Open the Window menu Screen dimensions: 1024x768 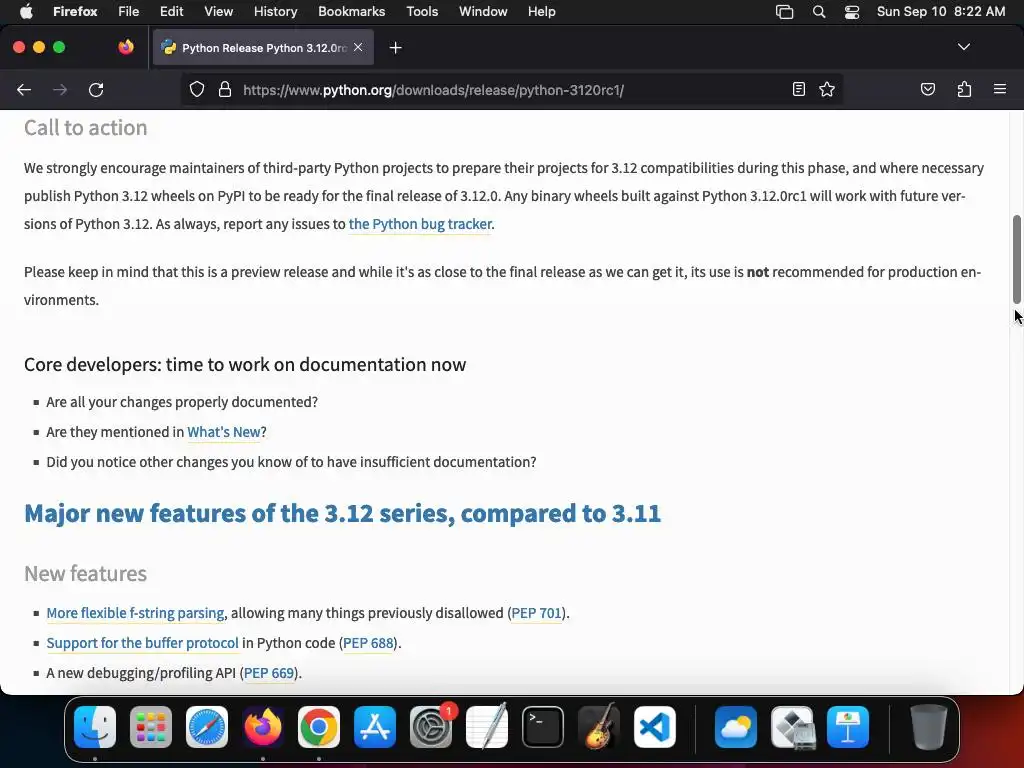click(483, 12)
